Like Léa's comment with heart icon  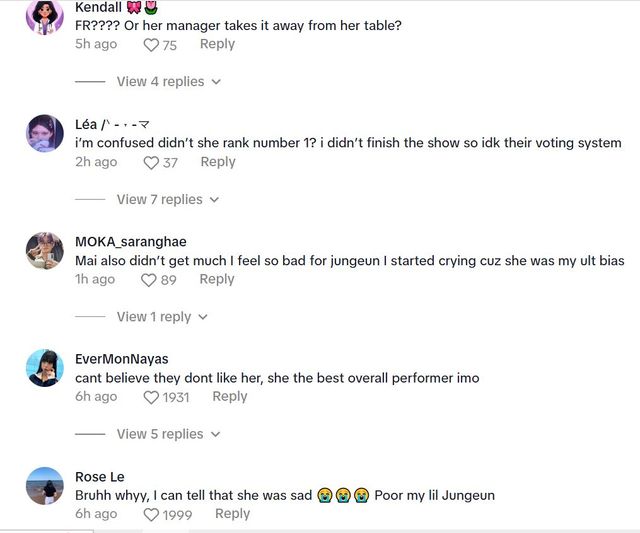[152, 163]
